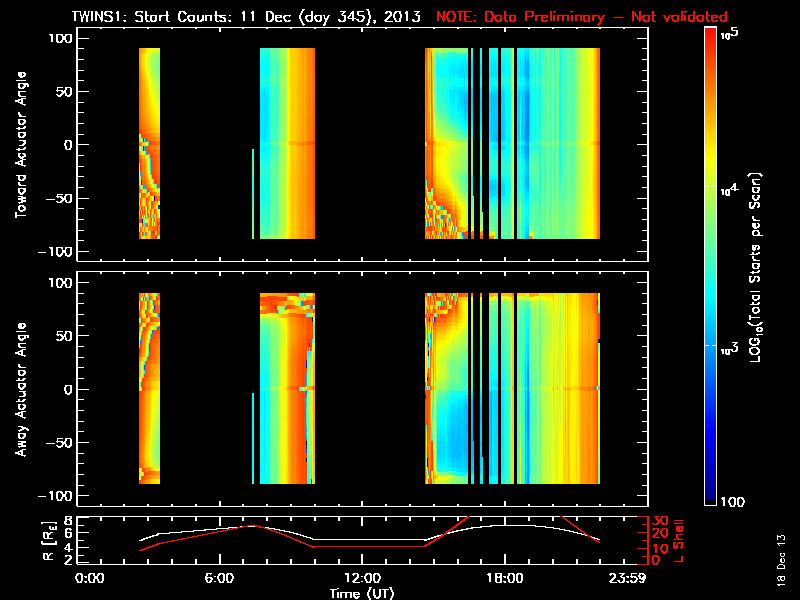Click the "-100" tick of the Toward Actuator panel

(x=56, y=252)
